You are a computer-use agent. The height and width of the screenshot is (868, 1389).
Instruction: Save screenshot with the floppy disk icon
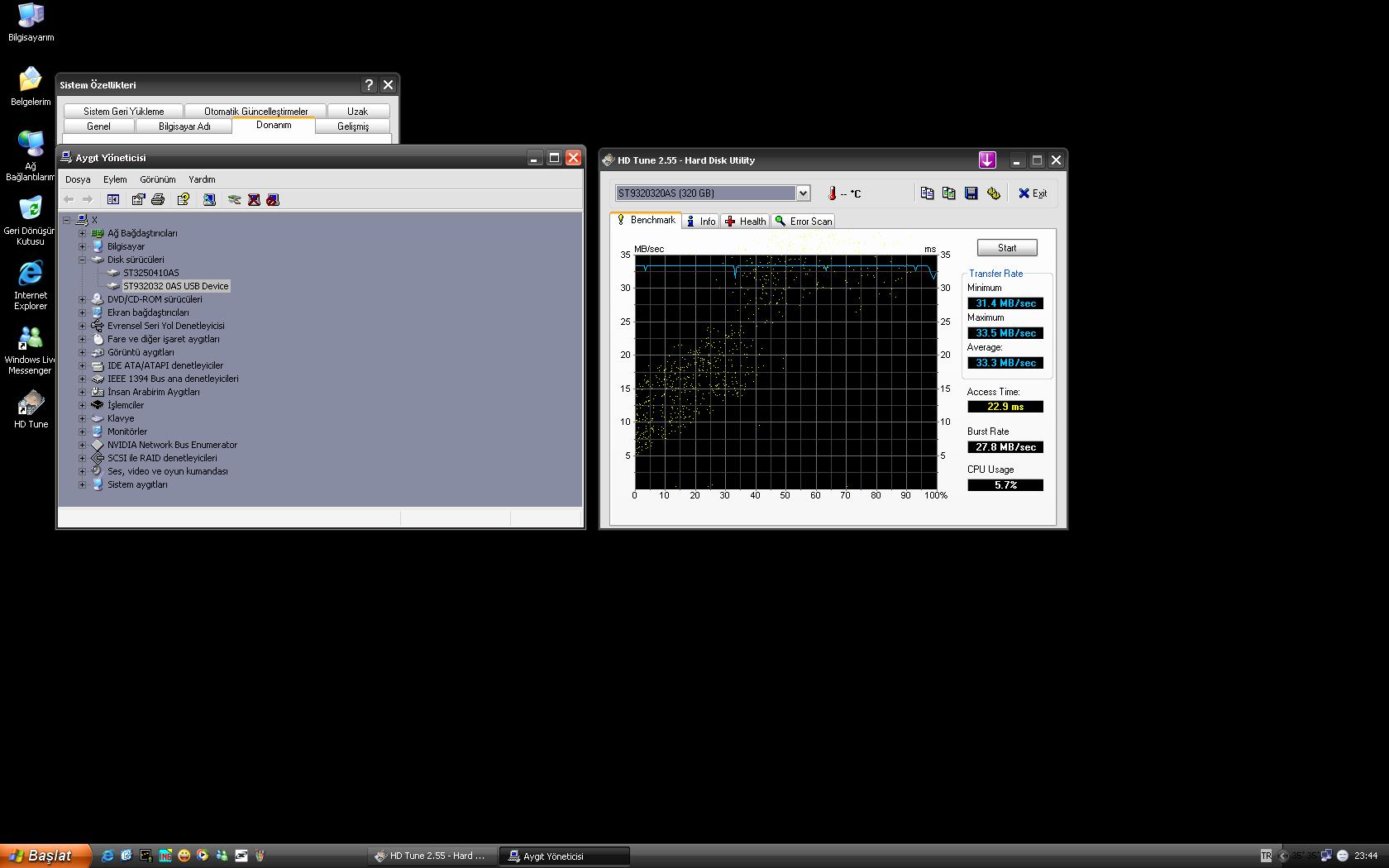pyautogui.click(x=971, y=193)
